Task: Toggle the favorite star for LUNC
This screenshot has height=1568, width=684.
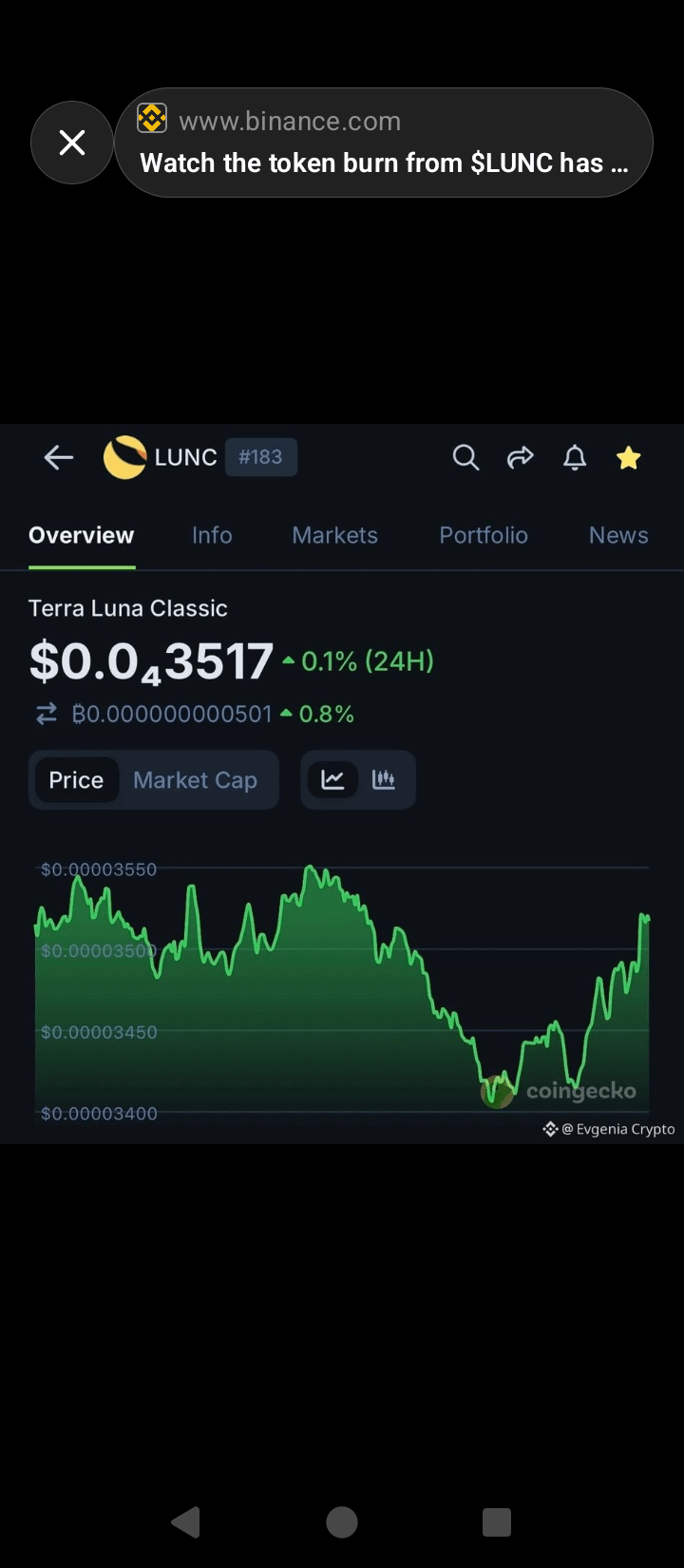Action: point(629,458)
